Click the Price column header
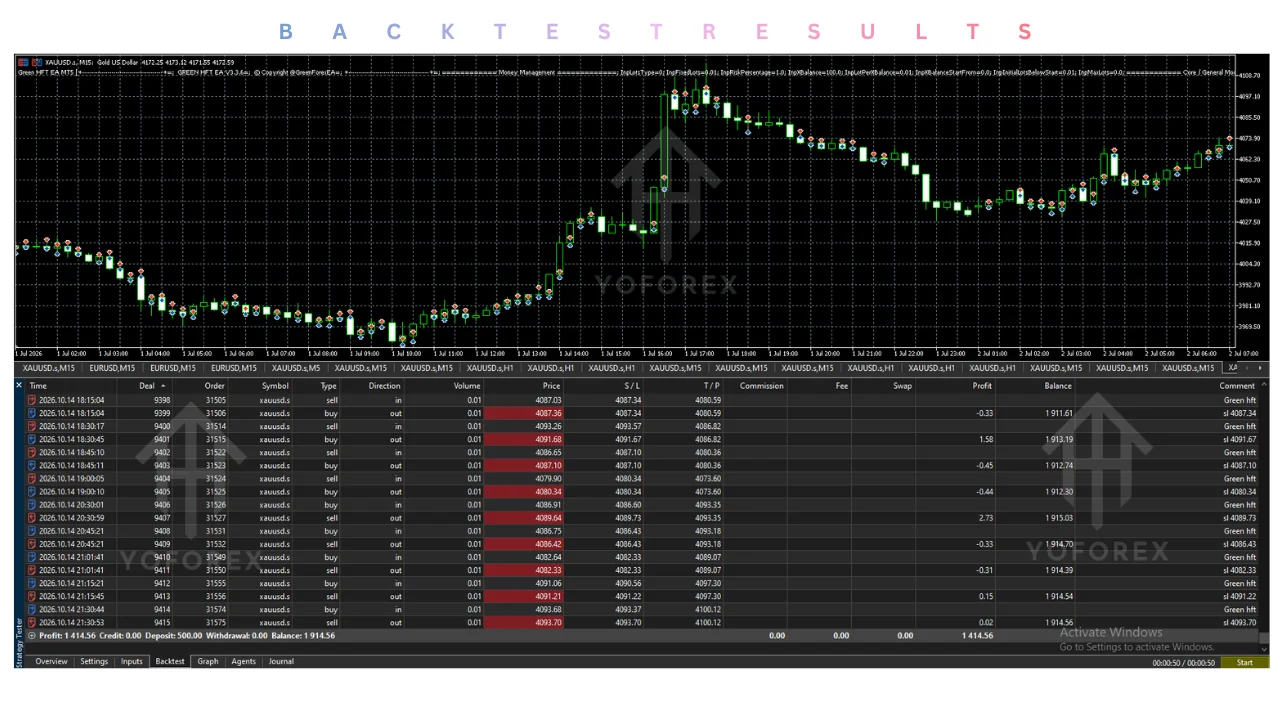 (x=551, y=385)
